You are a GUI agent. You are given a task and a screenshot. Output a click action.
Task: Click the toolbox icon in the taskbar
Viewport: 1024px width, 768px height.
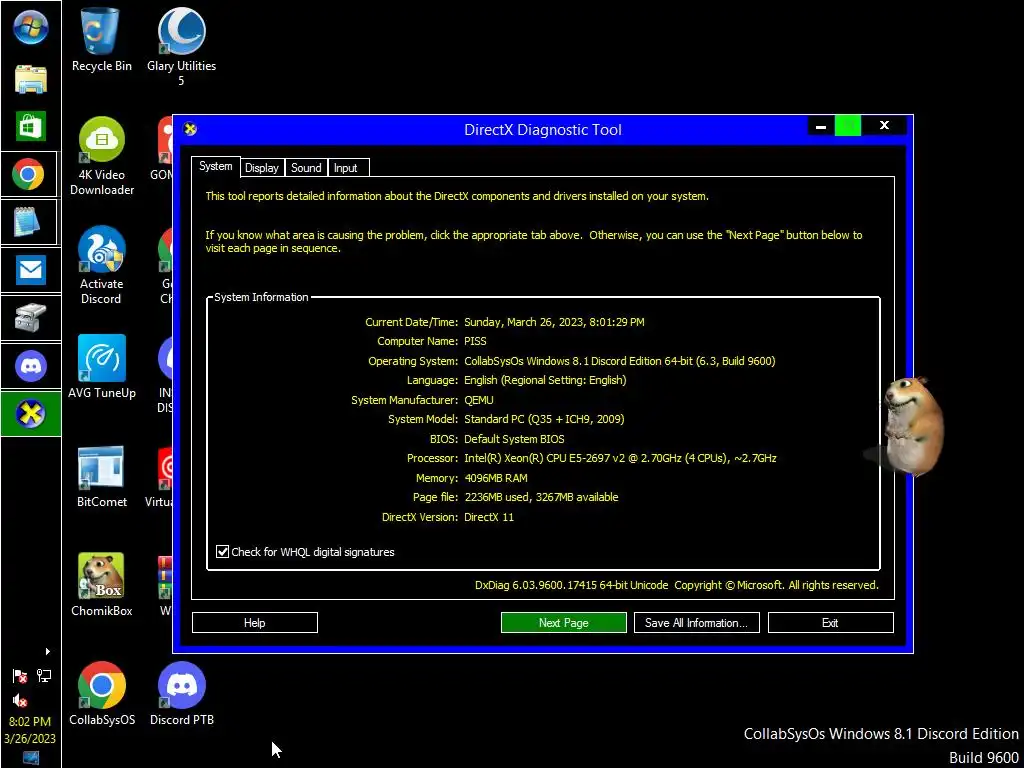30,318
